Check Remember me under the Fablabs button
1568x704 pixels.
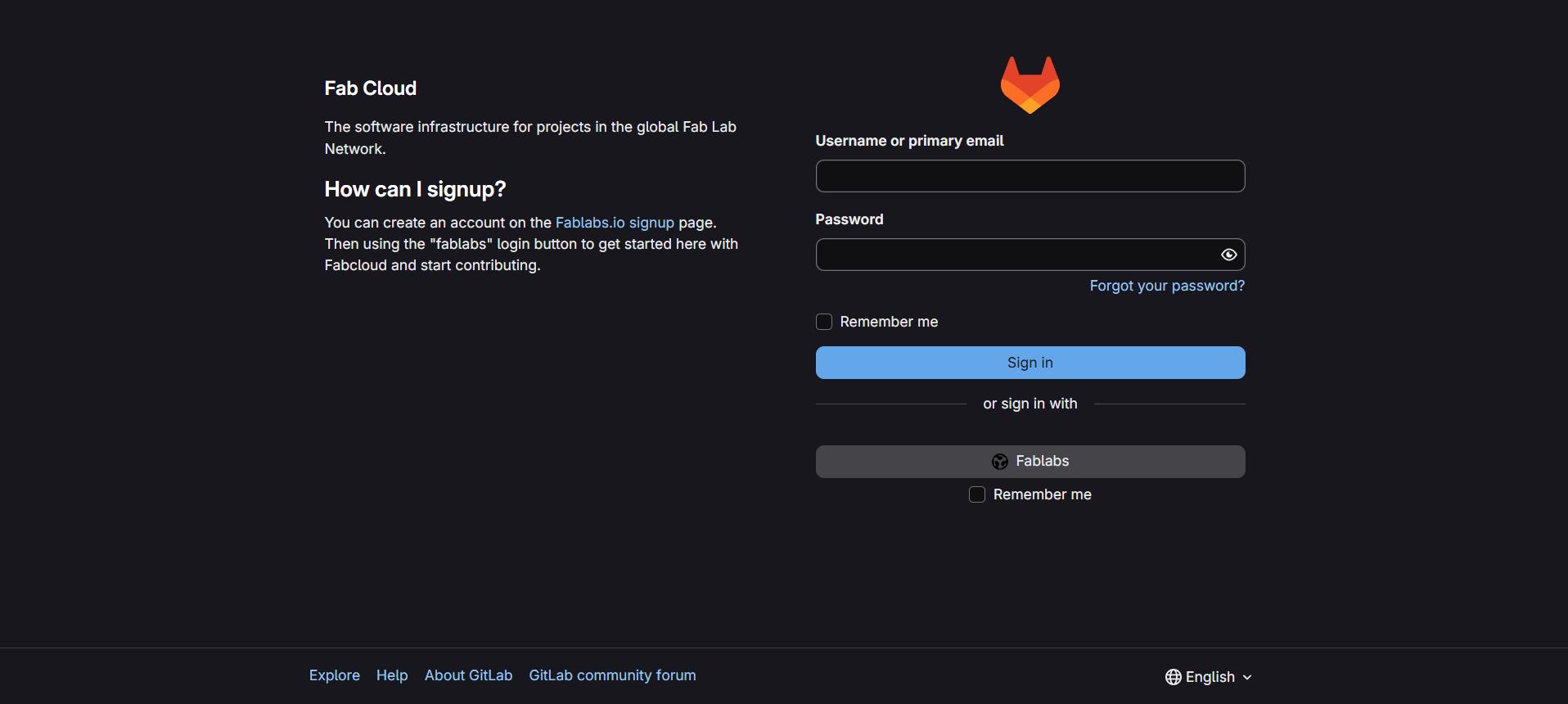point(976,494)
